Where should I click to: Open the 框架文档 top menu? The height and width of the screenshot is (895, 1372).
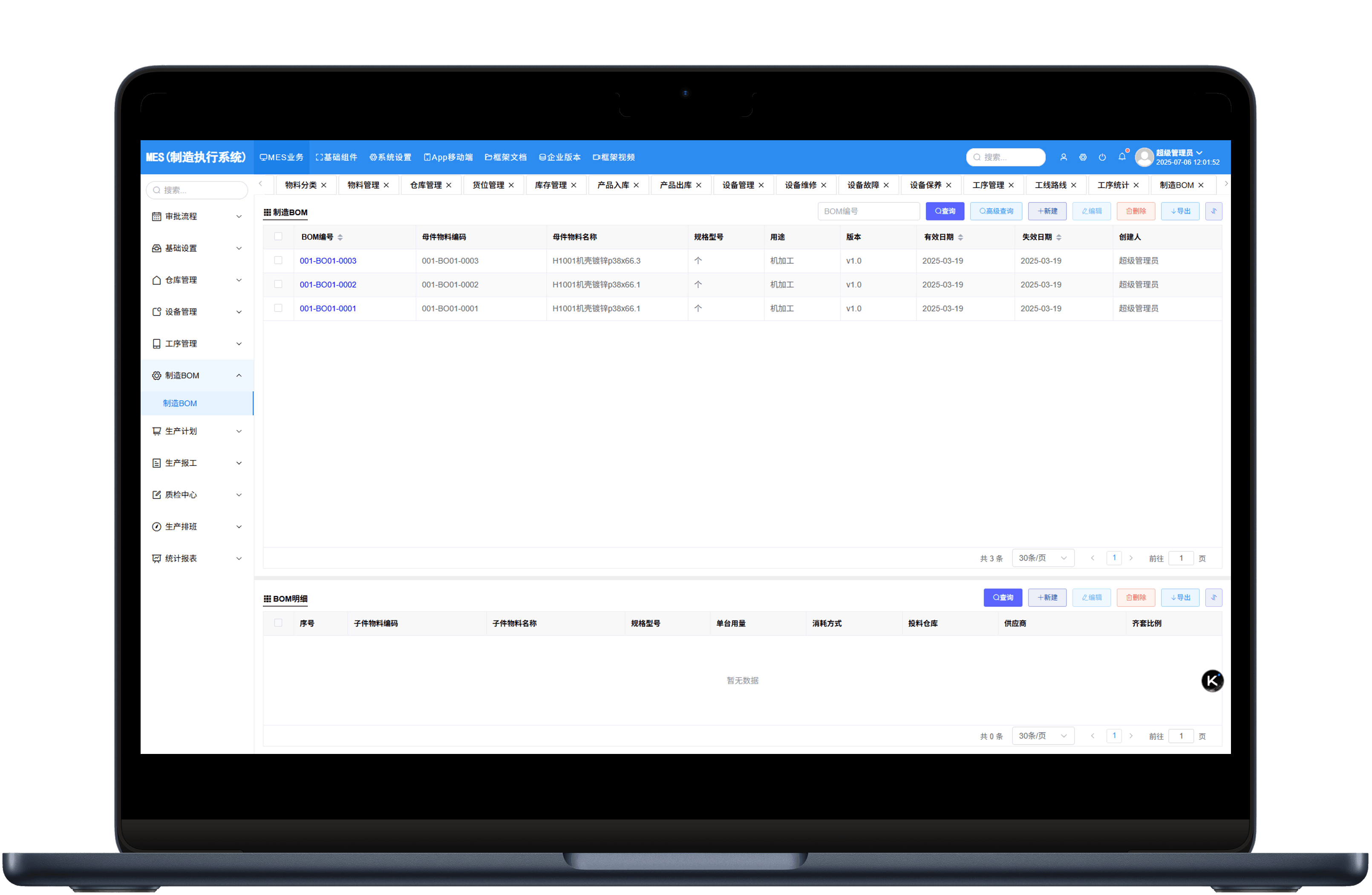[506, 157]
